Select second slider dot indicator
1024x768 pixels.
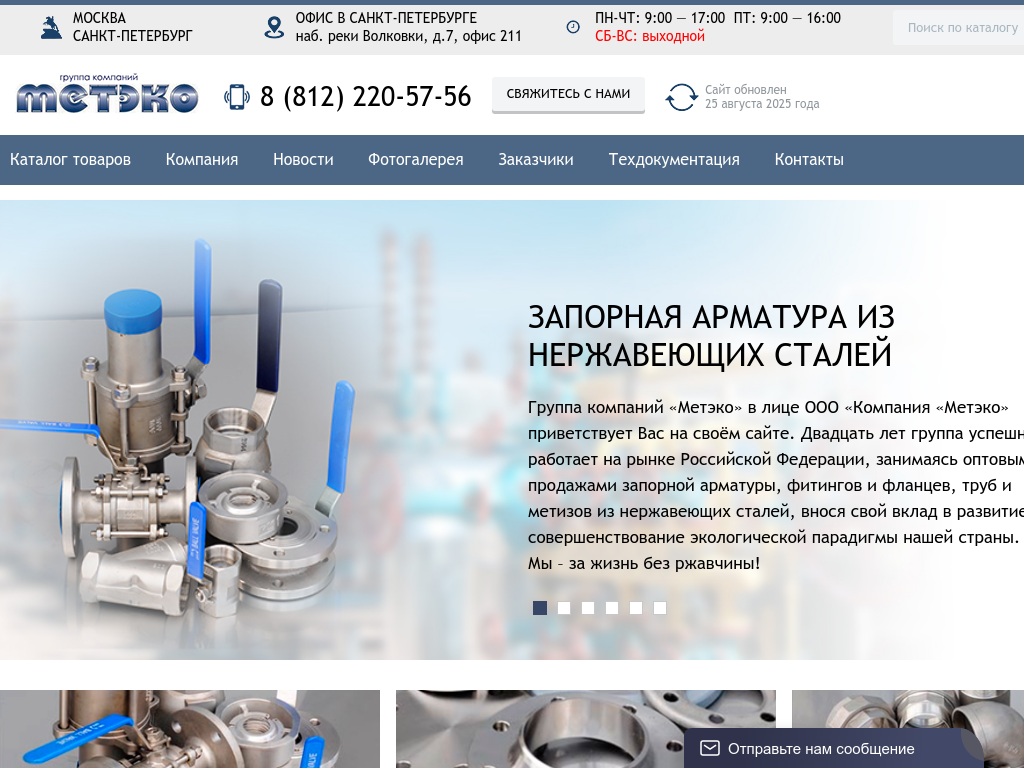point(564,608)
